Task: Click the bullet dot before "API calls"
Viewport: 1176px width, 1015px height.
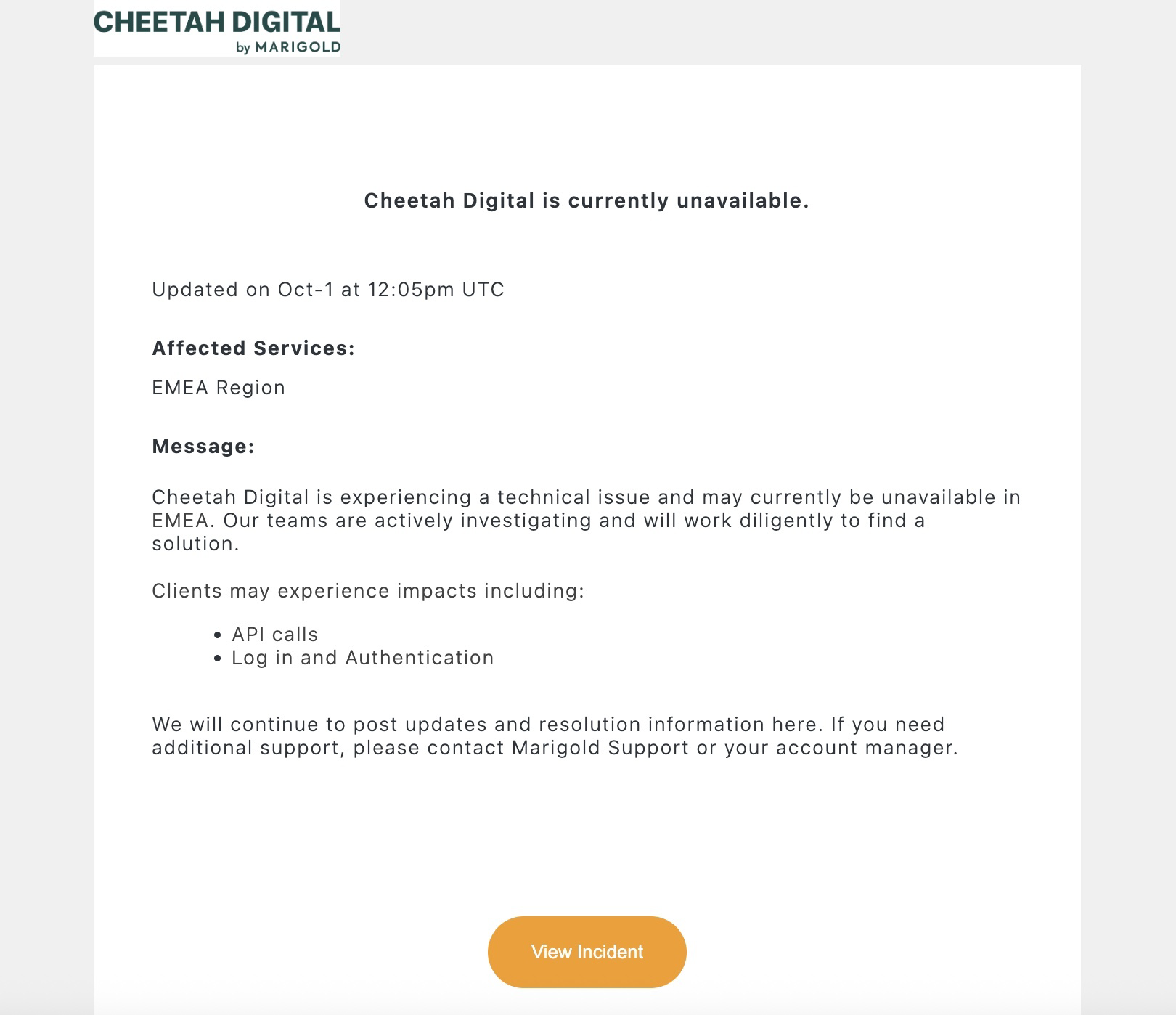Action: [218, 635]
